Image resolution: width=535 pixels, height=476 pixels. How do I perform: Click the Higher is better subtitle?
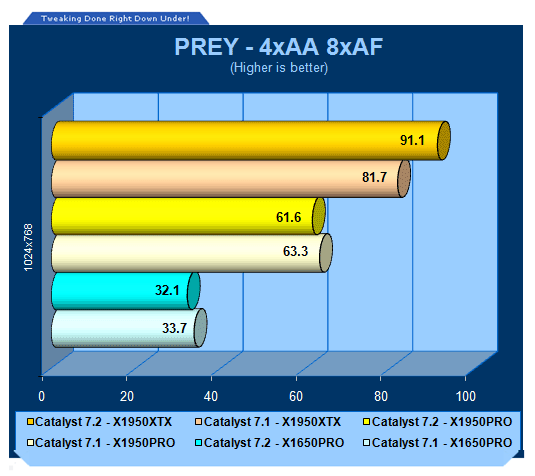point(279,68)
